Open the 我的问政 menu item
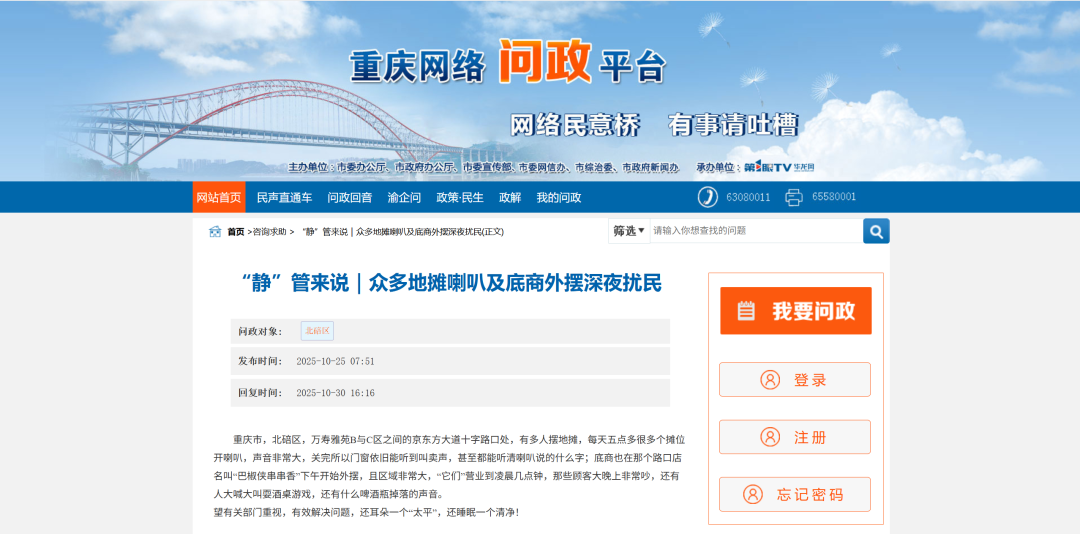The image size is (1080, 534). [x=559, y=197]
